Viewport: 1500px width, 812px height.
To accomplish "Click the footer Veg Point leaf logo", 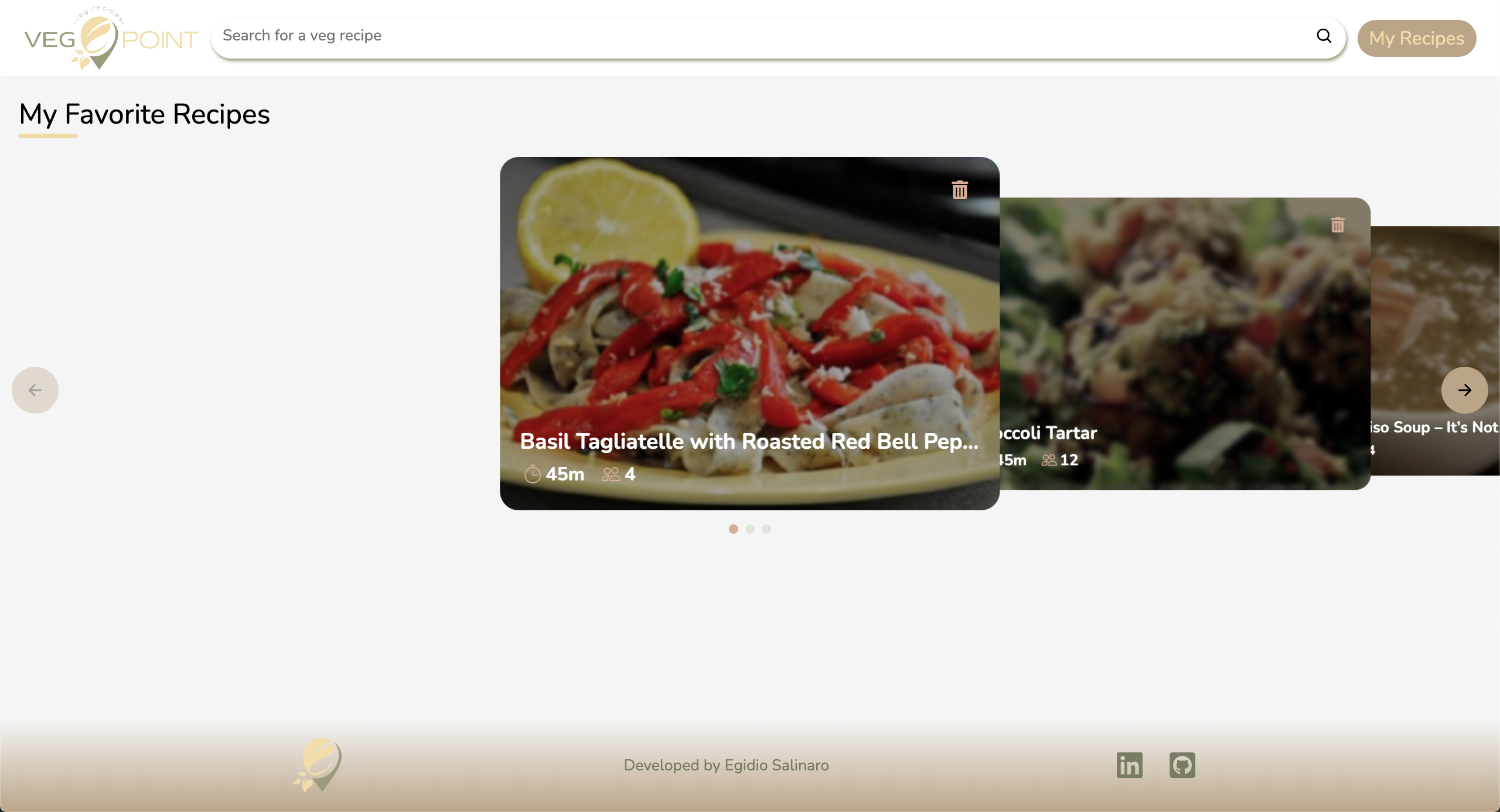I will [x=318, y=766].
